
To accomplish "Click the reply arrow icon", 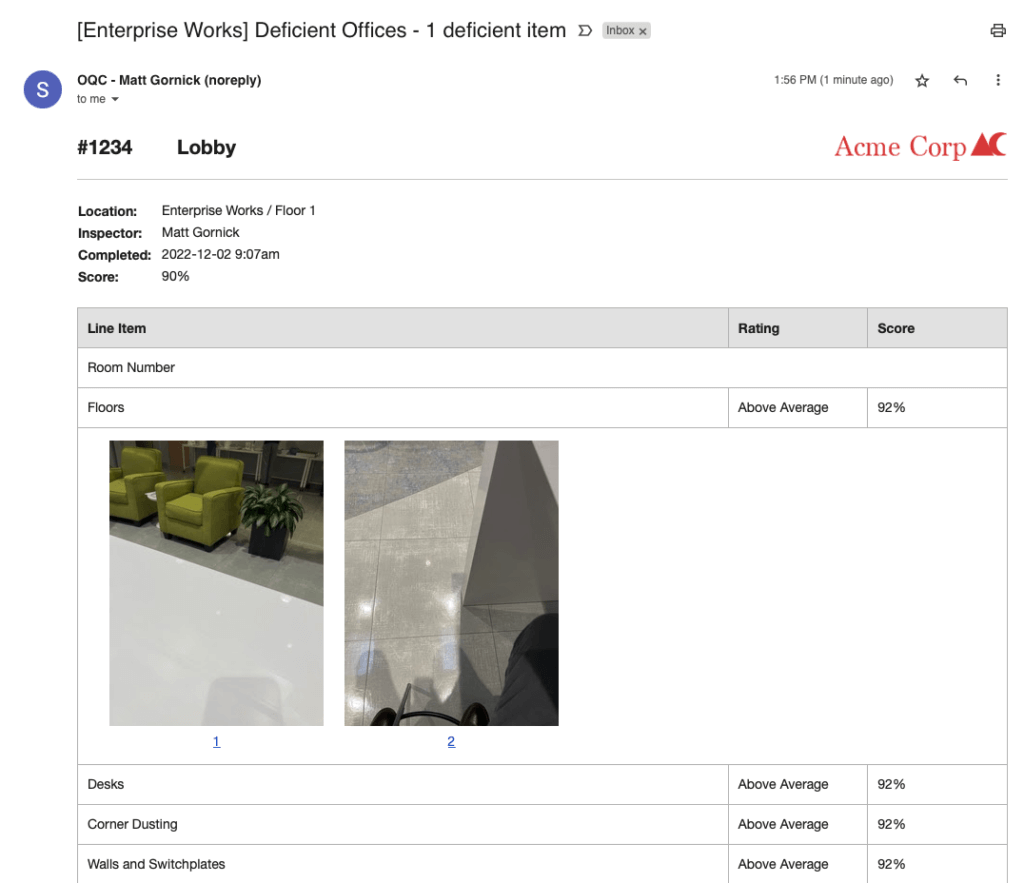I will (960, 81).
